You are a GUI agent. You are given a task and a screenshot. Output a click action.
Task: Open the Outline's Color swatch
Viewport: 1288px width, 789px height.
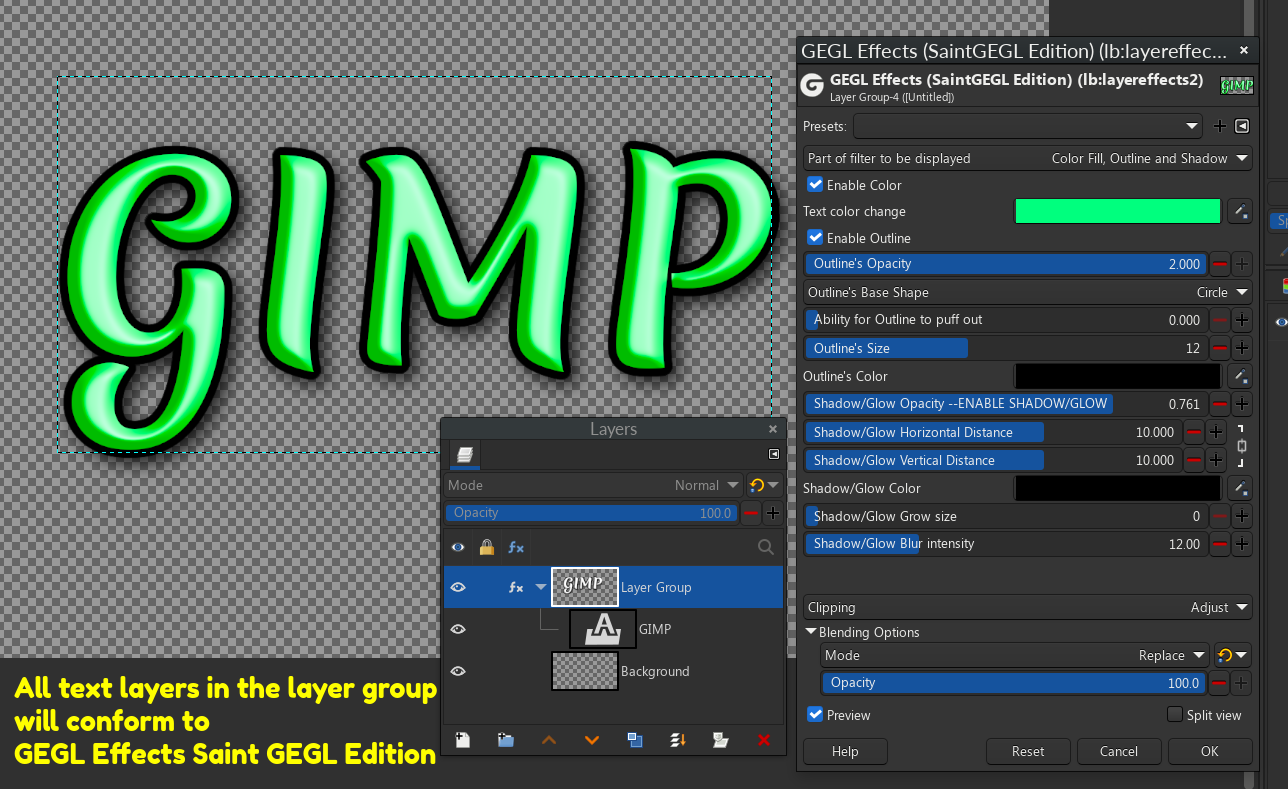point(1118,376)
